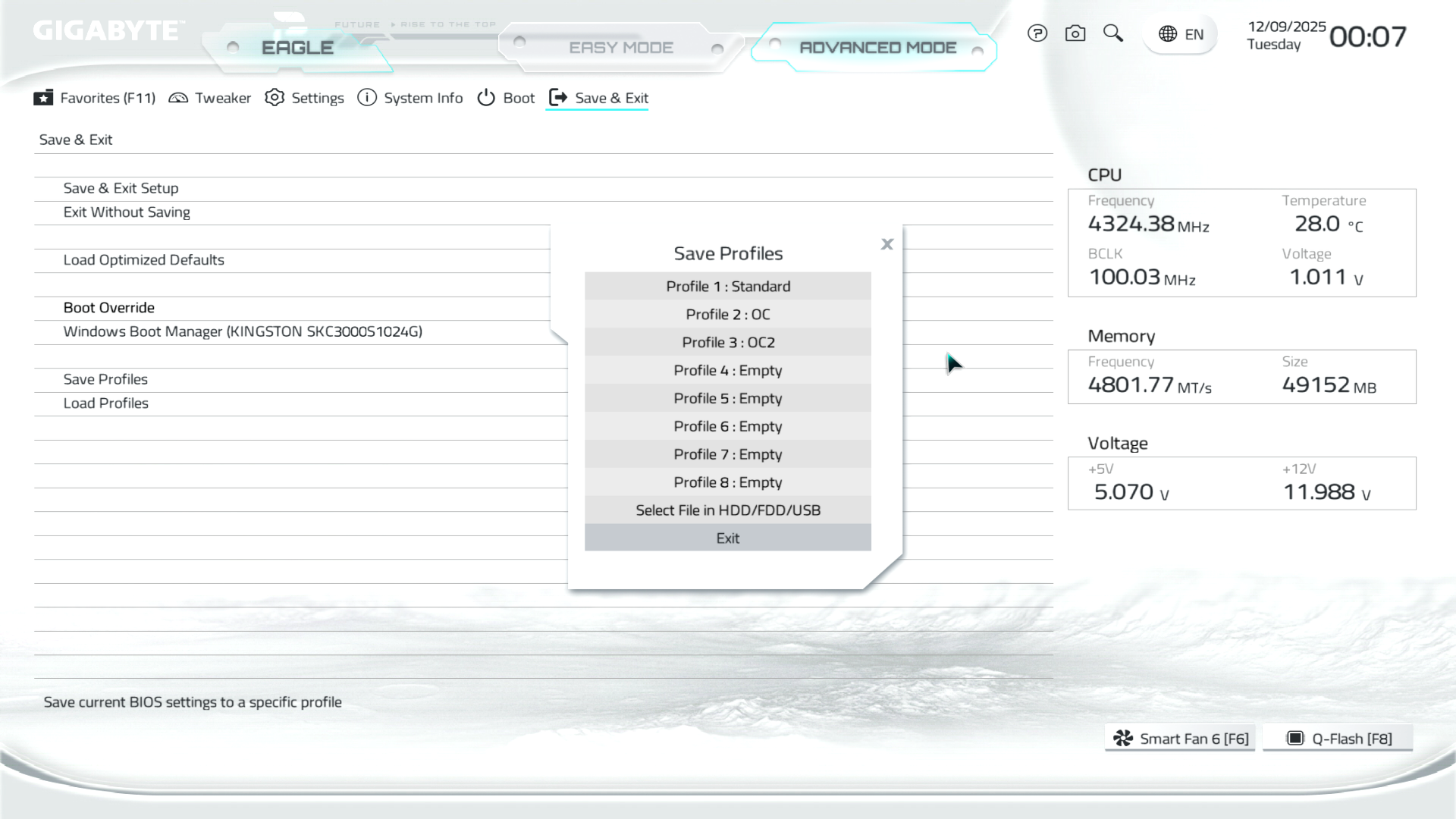Open Smart Fan 6 settings
Viewport: 1456px width, 819px height.
(1180, 739)
